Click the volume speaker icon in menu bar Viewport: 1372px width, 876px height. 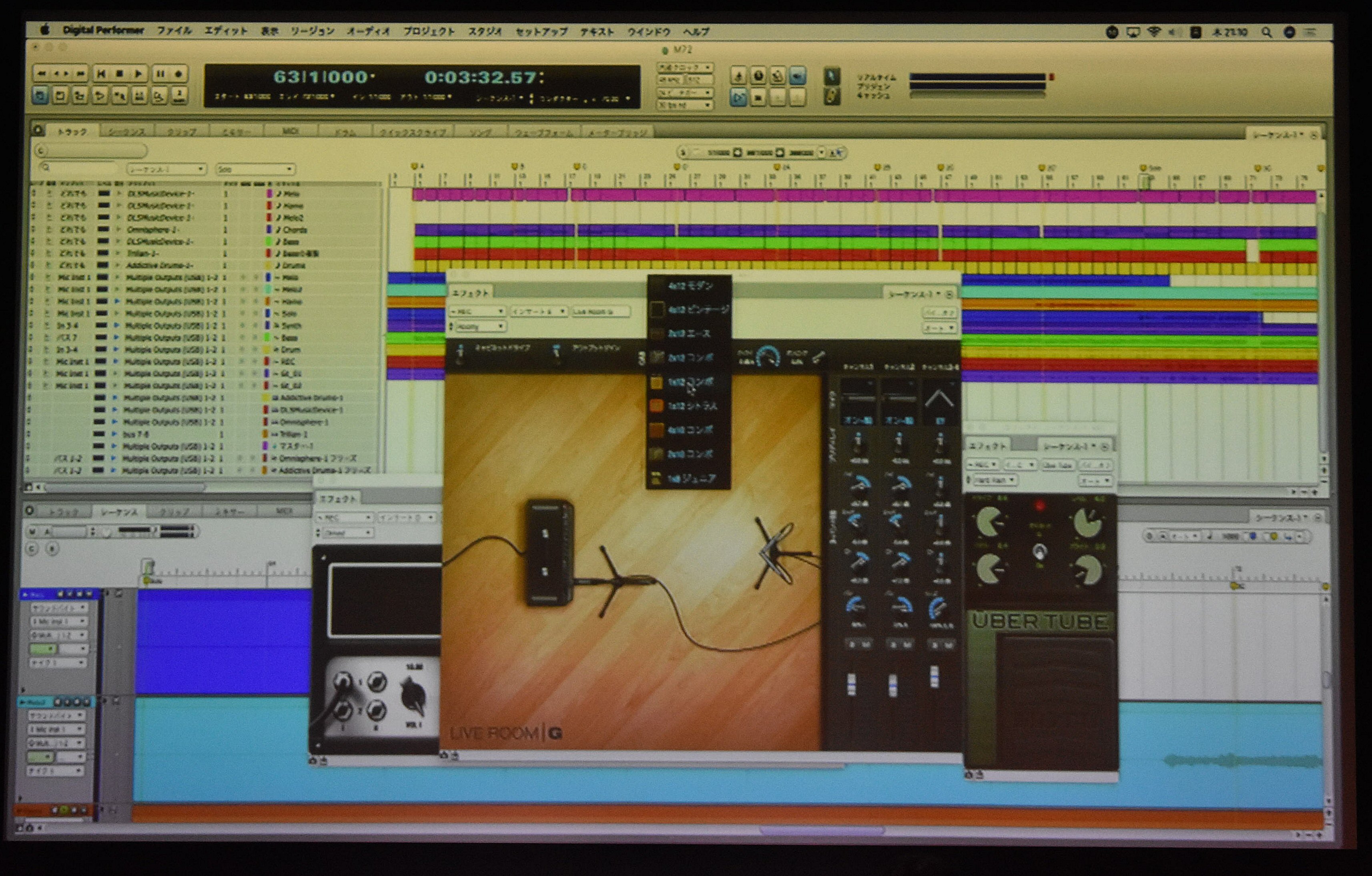tap(1175, 32)
